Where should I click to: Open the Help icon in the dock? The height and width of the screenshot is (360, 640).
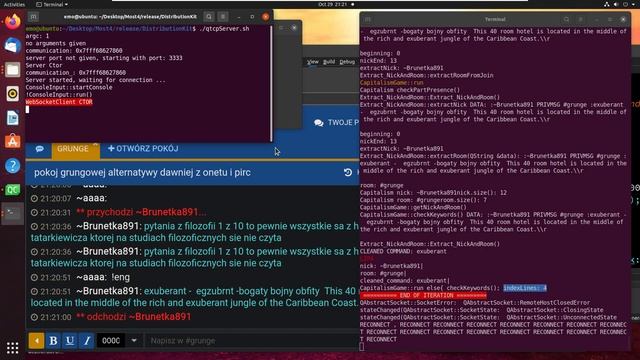(x=13, y=165)
